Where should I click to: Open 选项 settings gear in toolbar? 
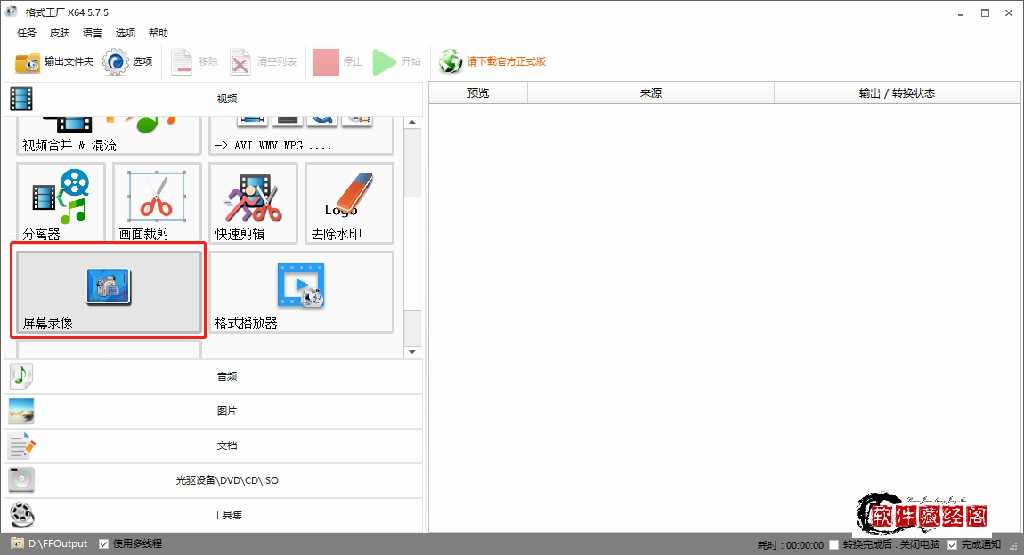(x=127, y=62)
